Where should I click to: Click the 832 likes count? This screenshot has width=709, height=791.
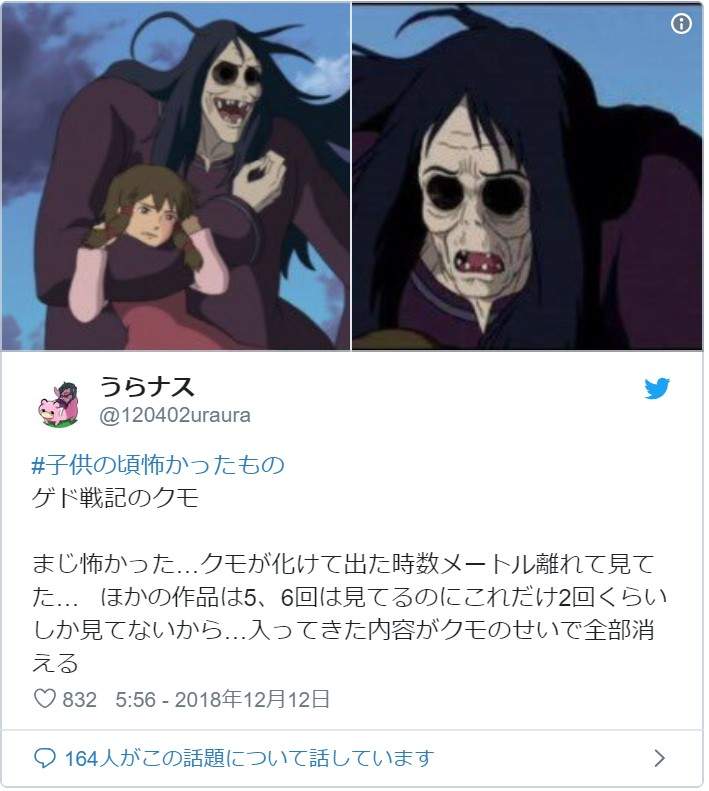click(x=79, y=700)
